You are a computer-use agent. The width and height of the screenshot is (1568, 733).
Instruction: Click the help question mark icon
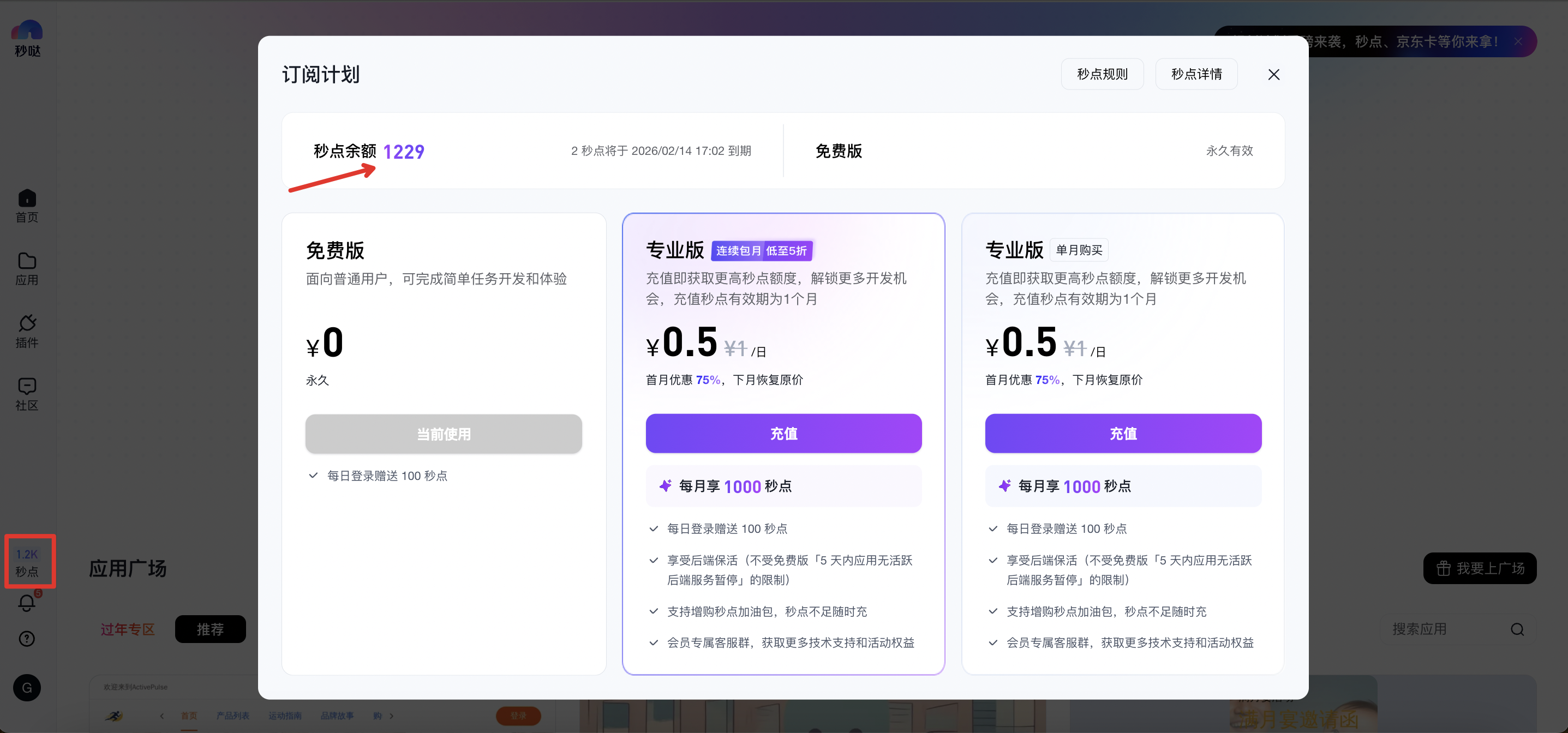pyautogui.click(x=27, y=638)
